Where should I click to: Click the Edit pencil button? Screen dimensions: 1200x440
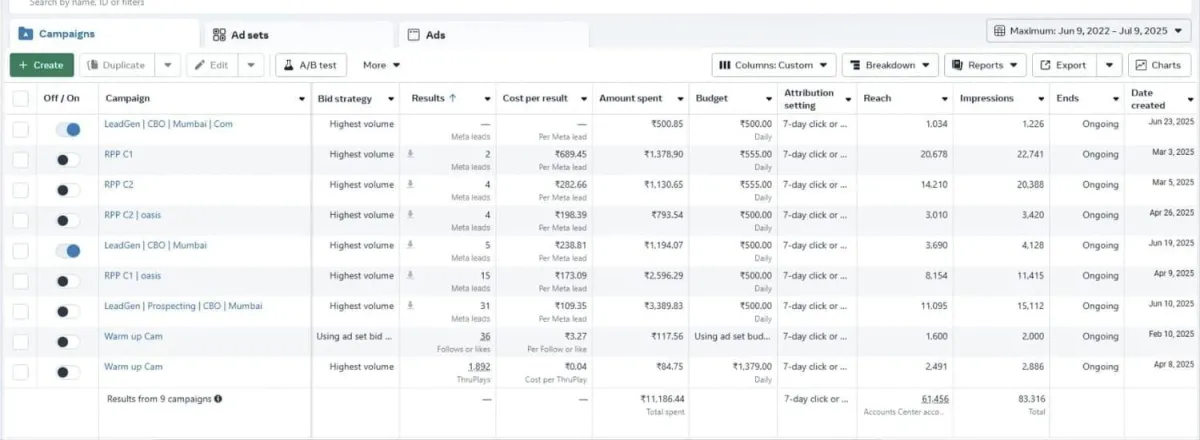coord(211,65)
